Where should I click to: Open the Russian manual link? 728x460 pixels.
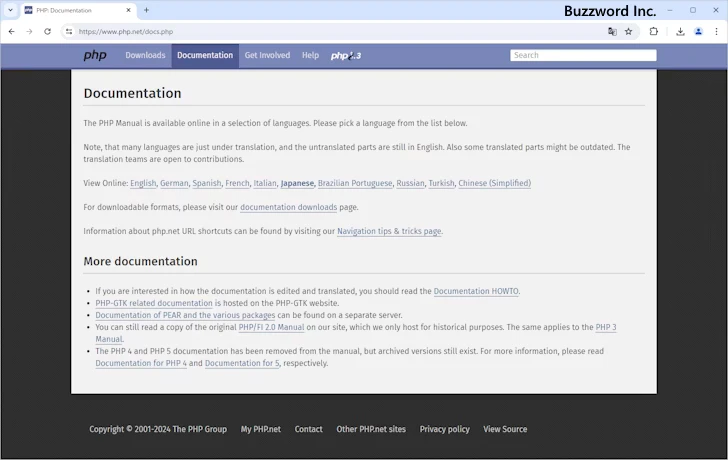(410, 183)
